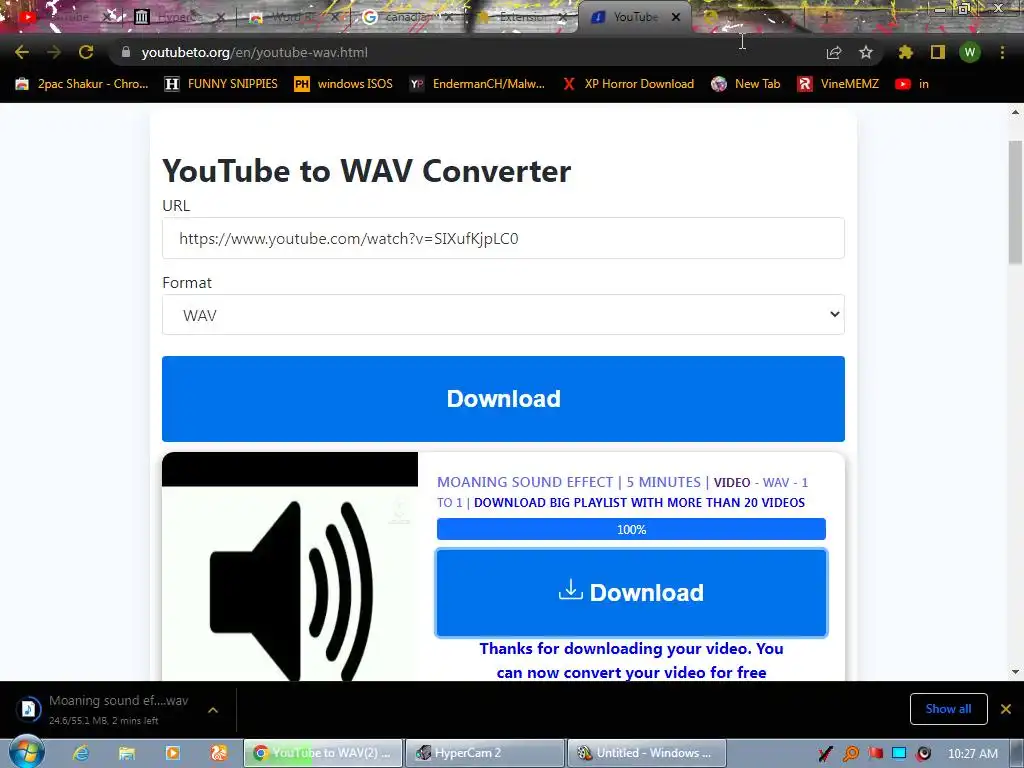Click the page vertical scrollbar thumb

coord(1015,202)
